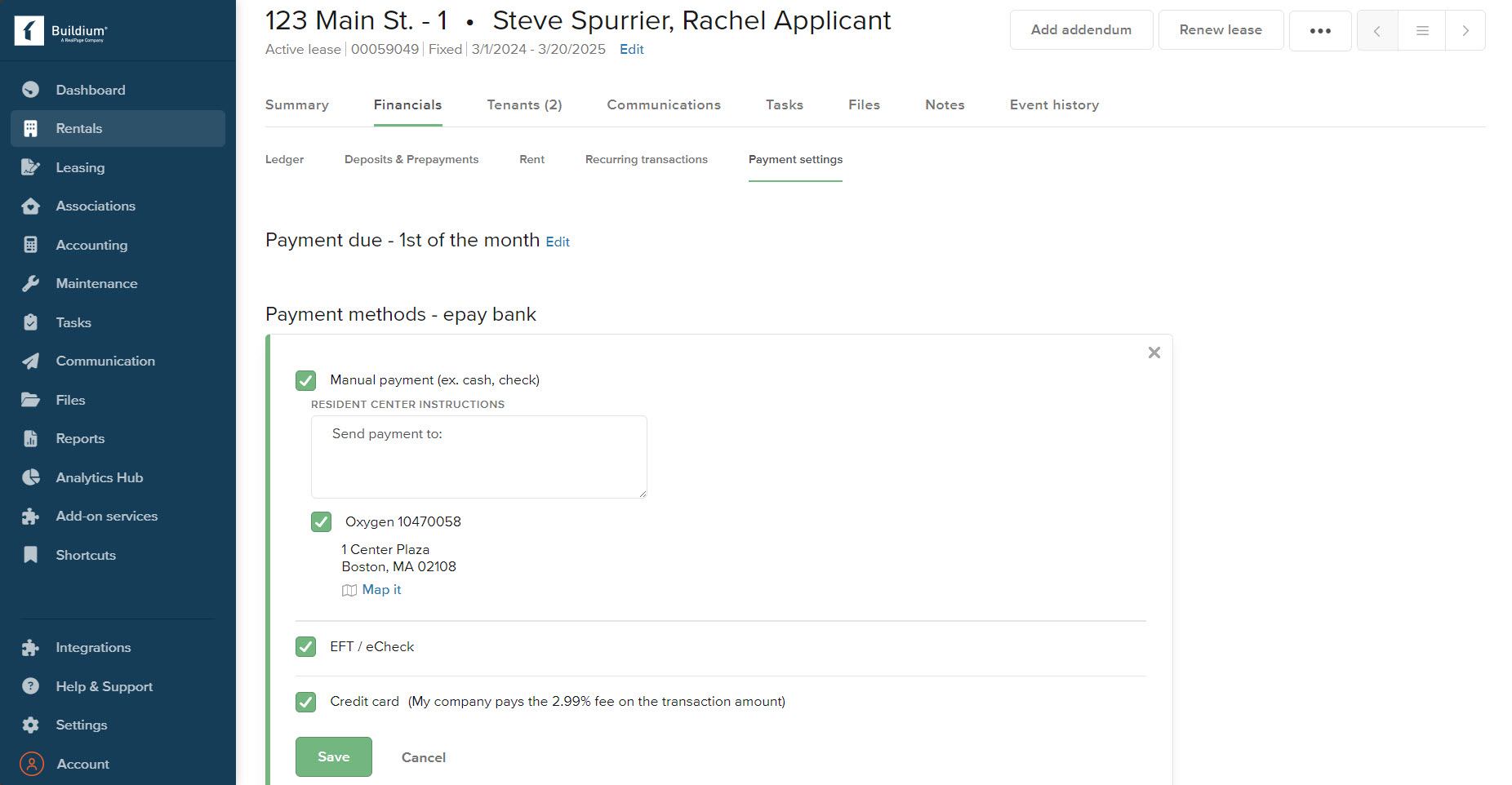This screenshot has width=1512, height=785.
Task: Open the Settings gear icon
Action: [x=31, y=725]
